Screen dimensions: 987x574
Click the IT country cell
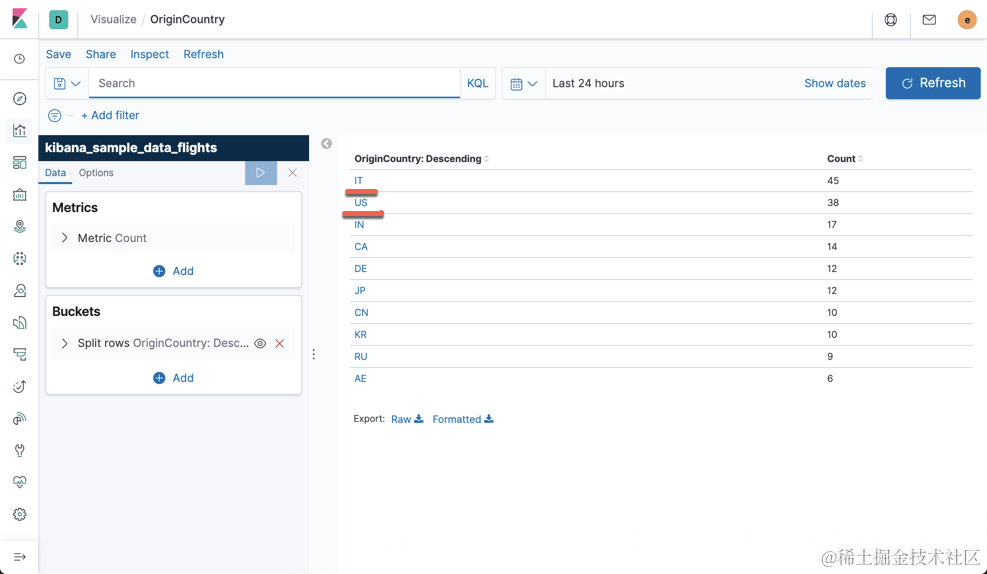(359, 181)
